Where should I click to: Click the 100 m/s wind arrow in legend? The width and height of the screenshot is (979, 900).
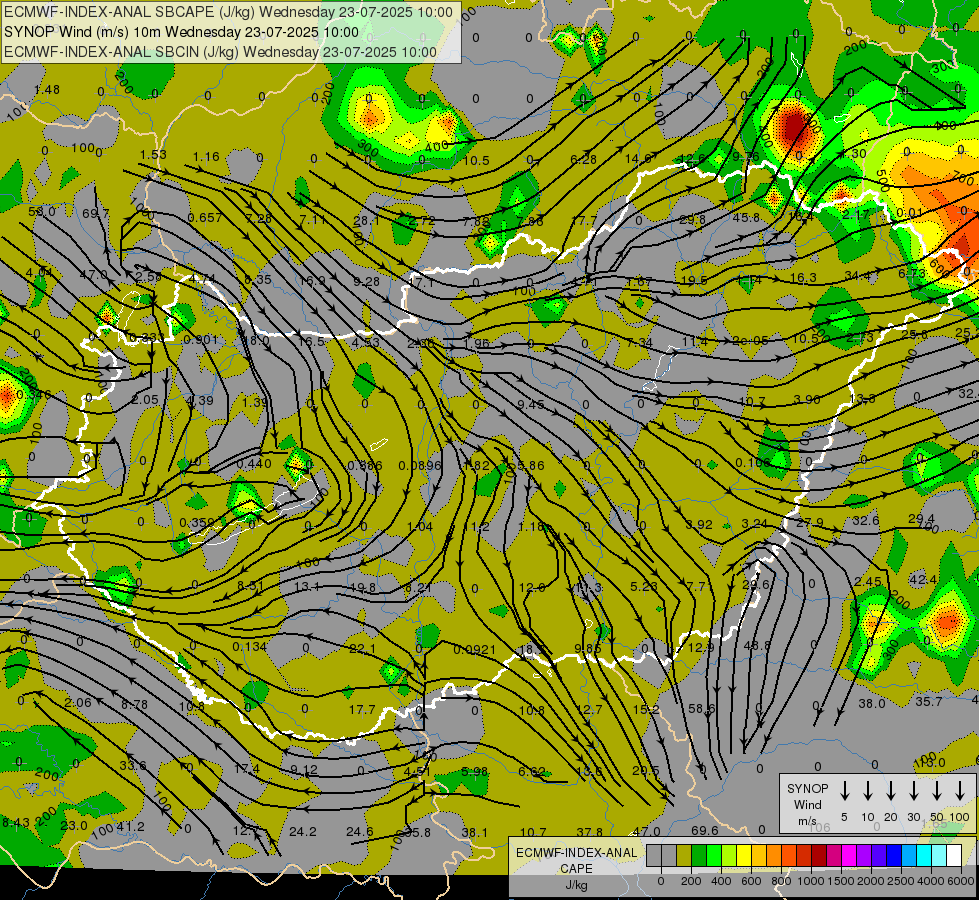[960, 791]
